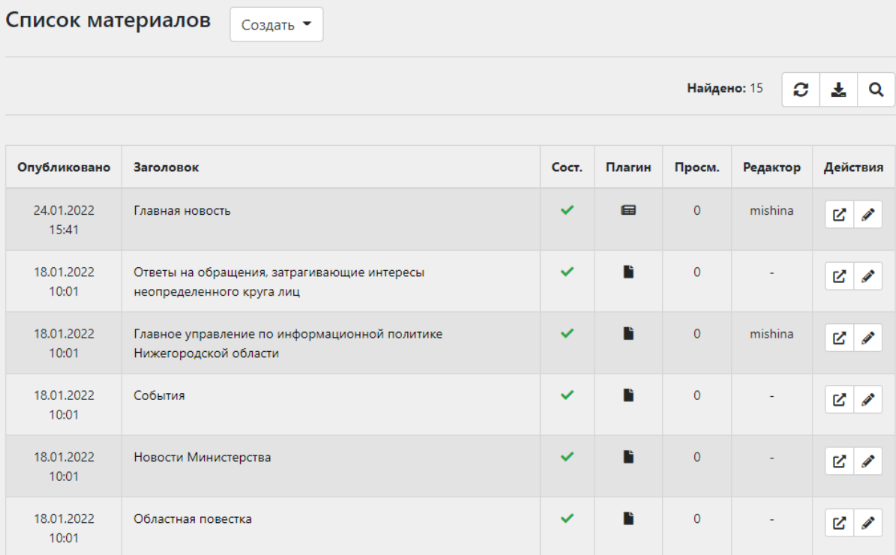This screenshot has width=896, height=555.
Task: Click the Просм. column header
Action: (x=697, y=167)
